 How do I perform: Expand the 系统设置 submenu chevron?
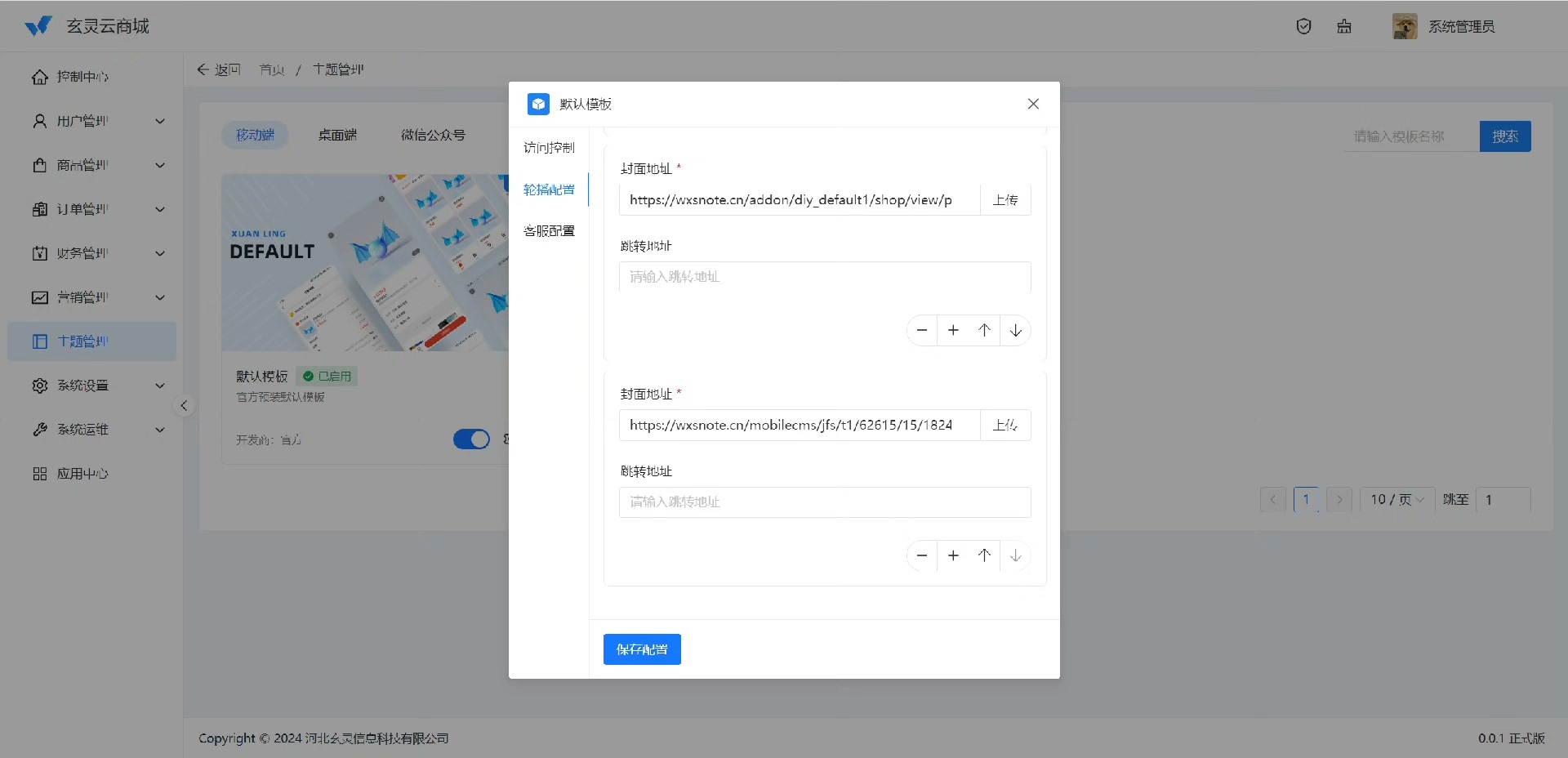tap(160, 386)
